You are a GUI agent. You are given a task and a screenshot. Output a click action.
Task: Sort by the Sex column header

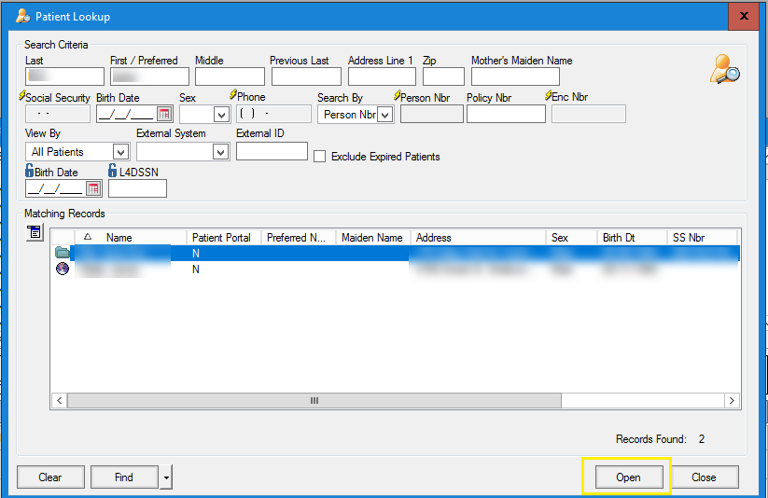pyautogui.click(x=572, y=237)
